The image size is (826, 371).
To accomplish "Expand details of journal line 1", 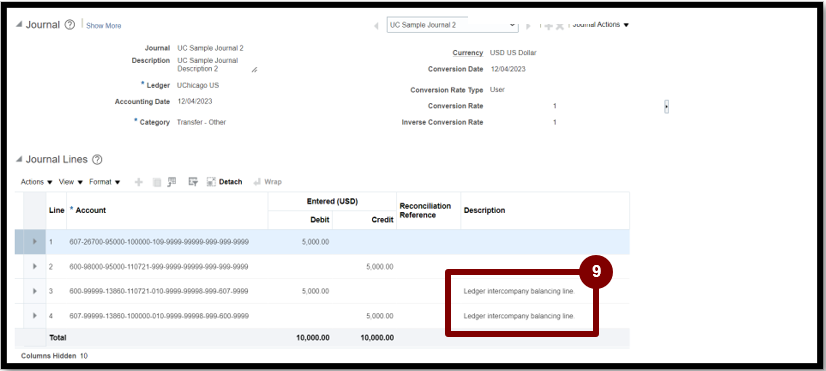I will point(35,242).
